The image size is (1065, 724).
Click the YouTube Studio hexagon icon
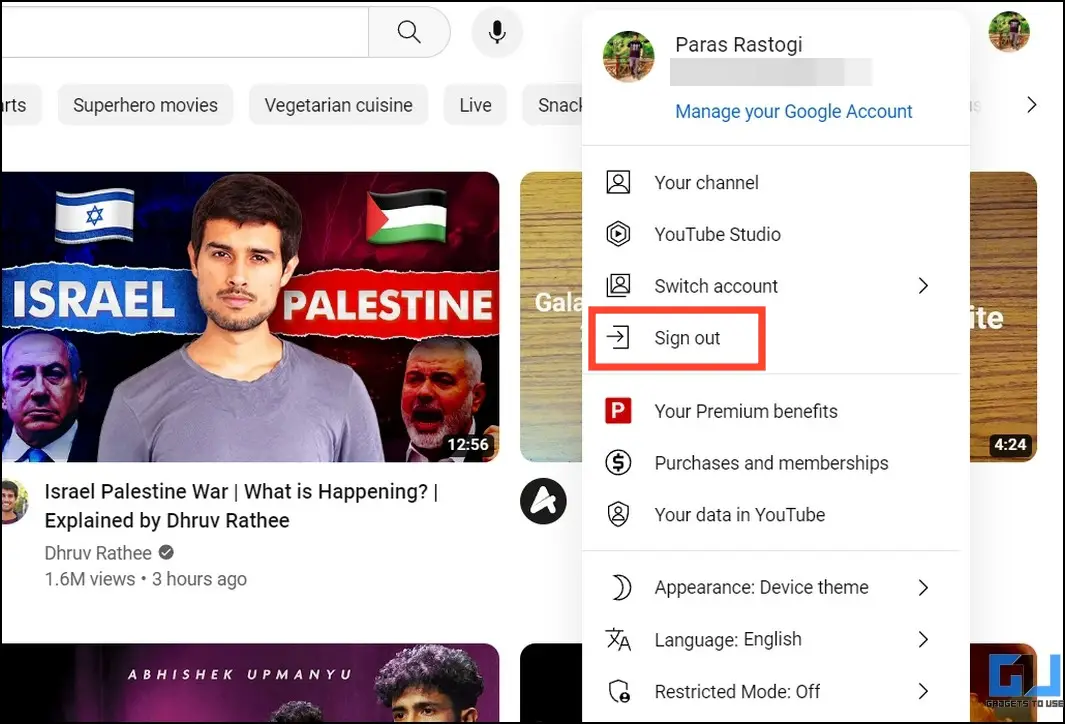coord(618,234)
